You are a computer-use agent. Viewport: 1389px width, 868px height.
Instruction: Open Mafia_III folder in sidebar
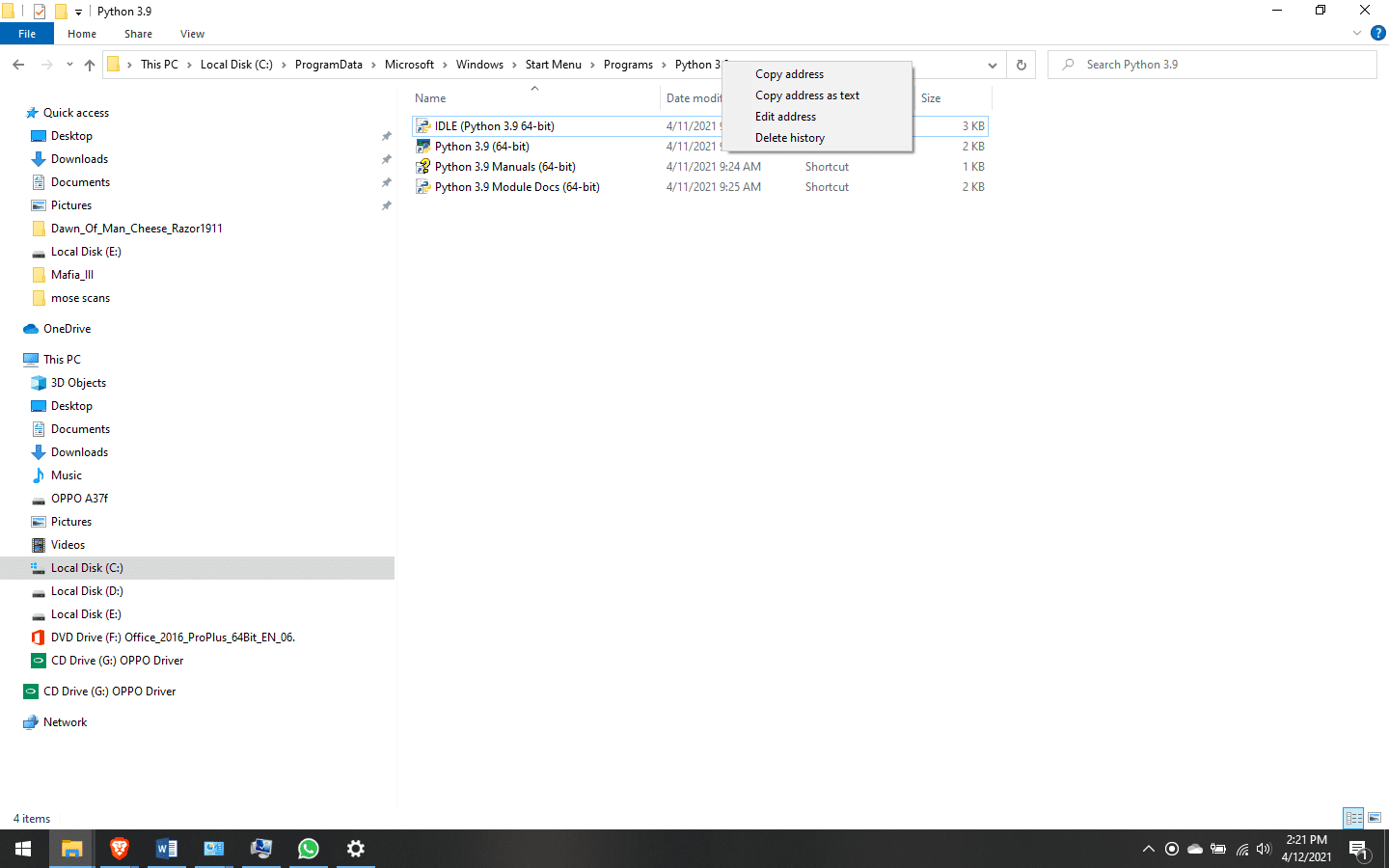point(72,275)
